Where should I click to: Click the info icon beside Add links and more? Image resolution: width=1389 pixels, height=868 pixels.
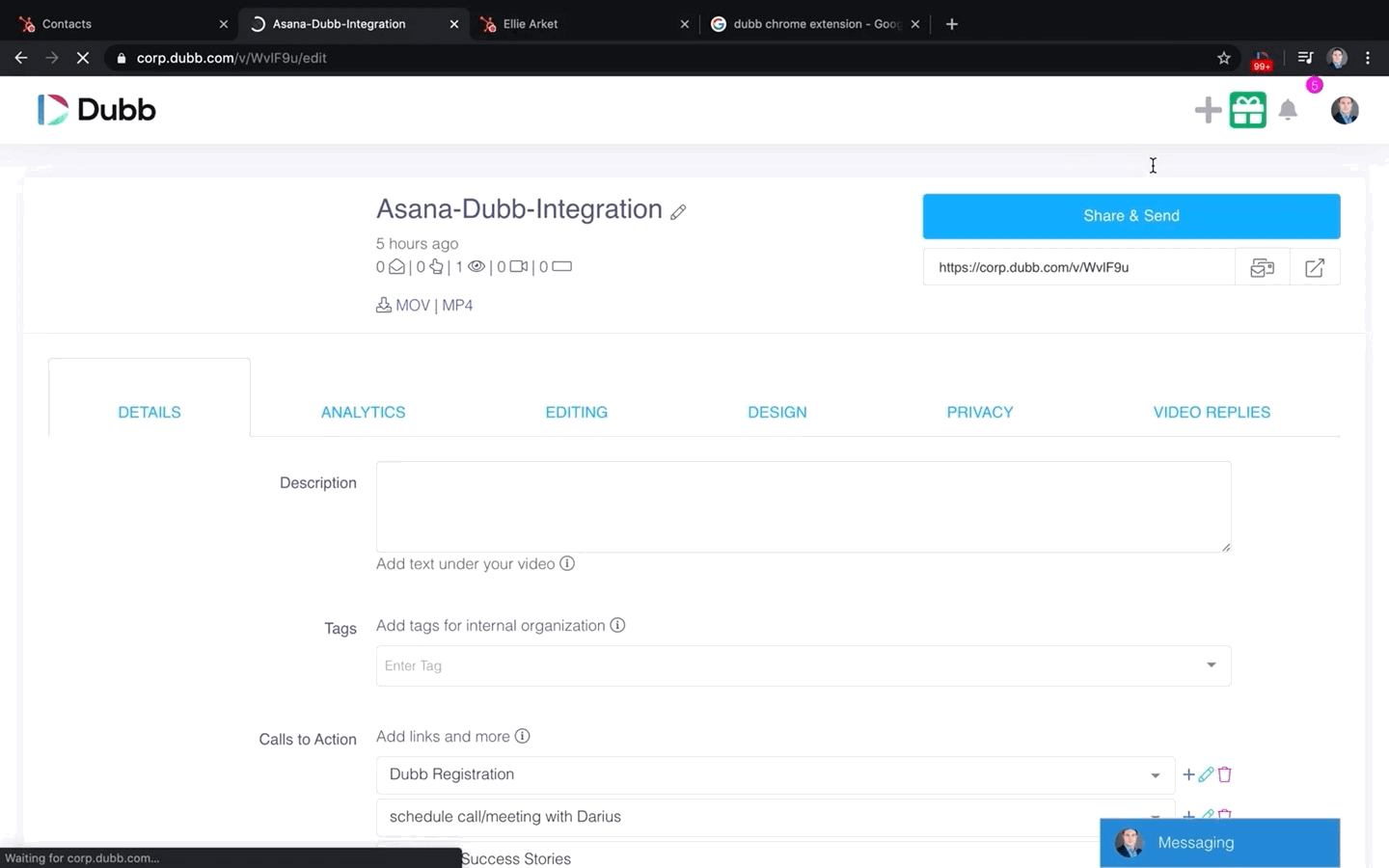pyautogui.click(x=522, y=736)
